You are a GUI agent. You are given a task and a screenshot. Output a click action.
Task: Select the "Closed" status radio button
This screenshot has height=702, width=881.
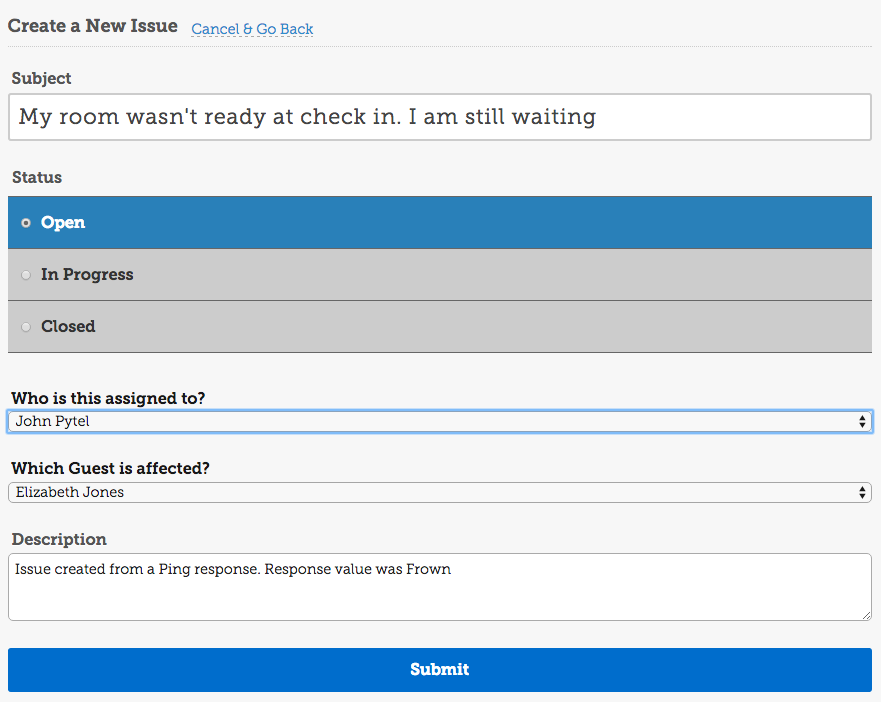click(x=26, y=326)
